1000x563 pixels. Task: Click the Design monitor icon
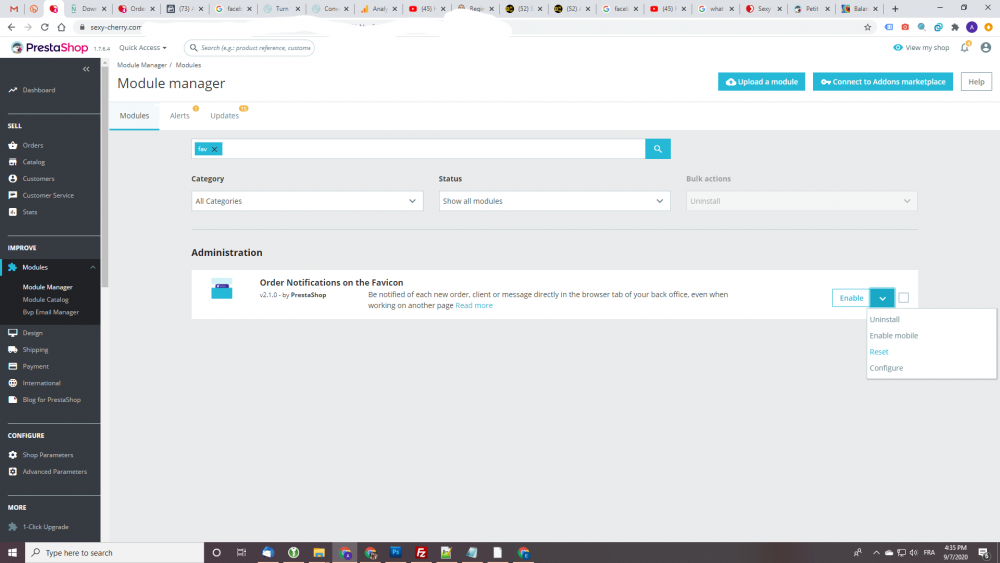[13, 333]
